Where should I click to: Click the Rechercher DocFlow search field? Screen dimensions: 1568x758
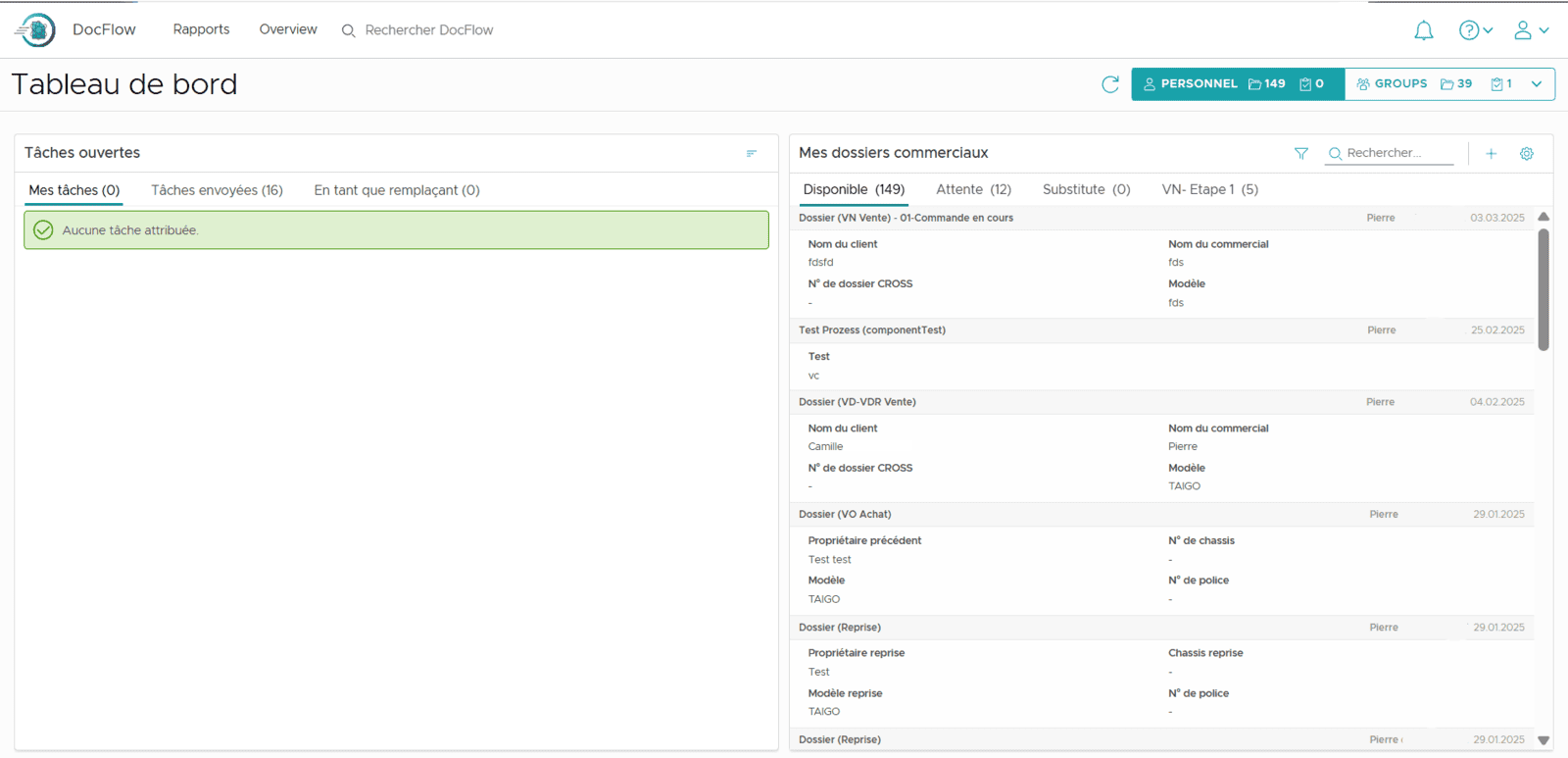pyautogui.click(x=428, y=30)
